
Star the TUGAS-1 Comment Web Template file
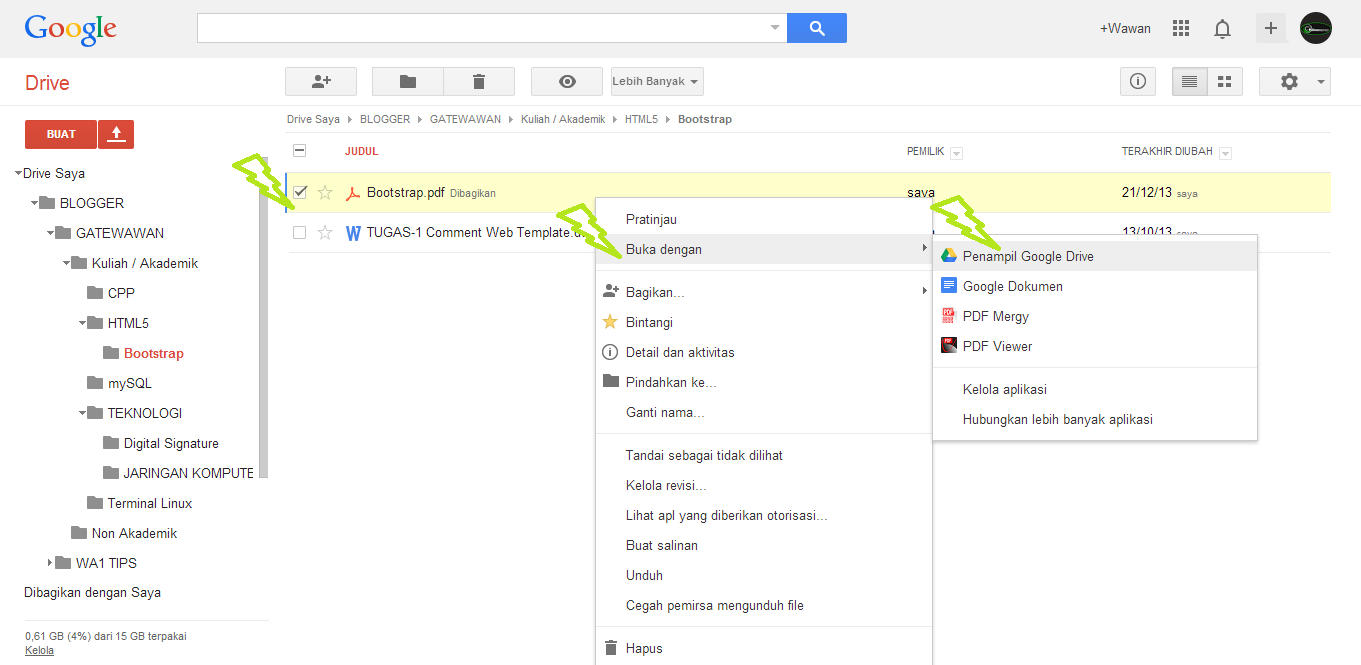click(325, 233)
